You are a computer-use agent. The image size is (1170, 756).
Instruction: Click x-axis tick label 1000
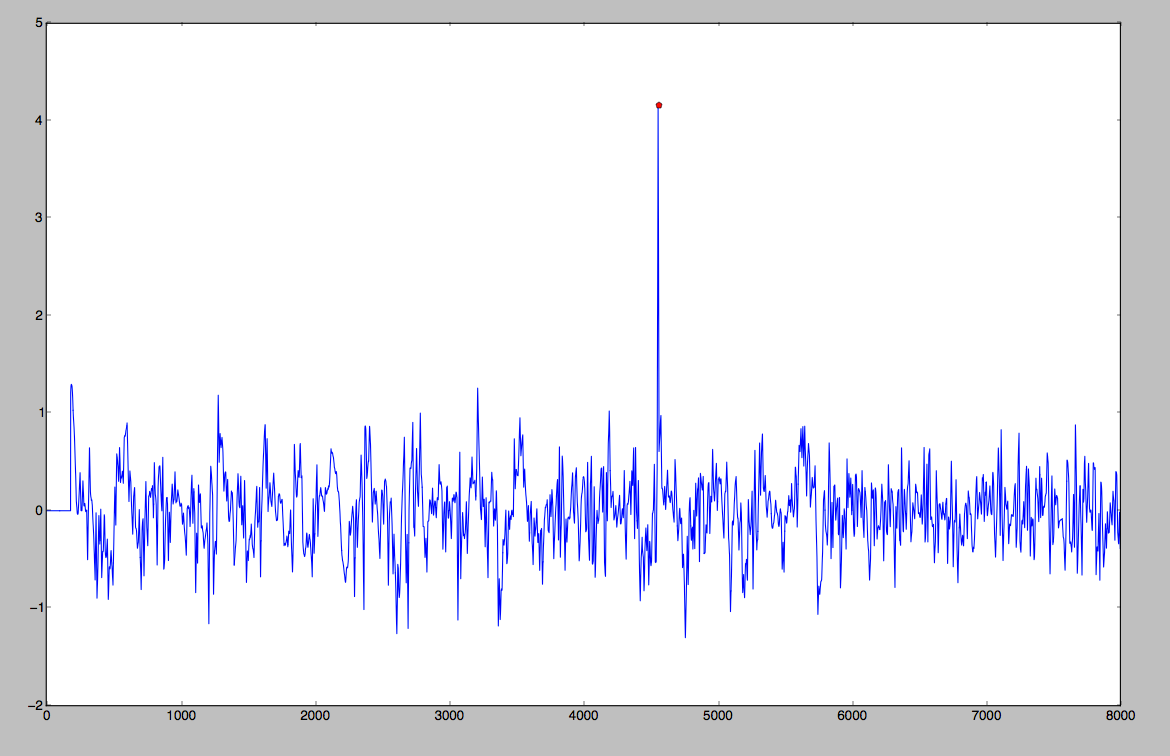(181, 716)
